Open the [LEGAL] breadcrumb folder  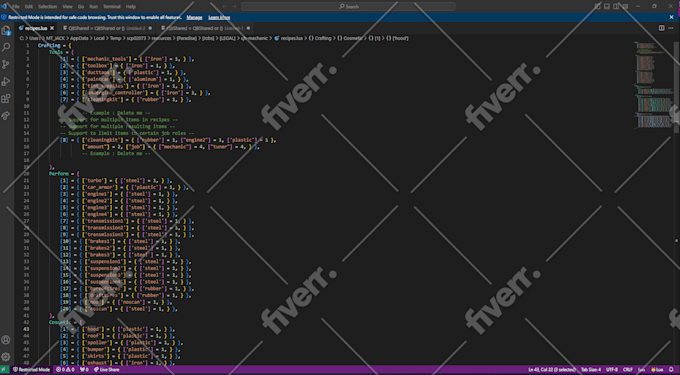point(228,38)
